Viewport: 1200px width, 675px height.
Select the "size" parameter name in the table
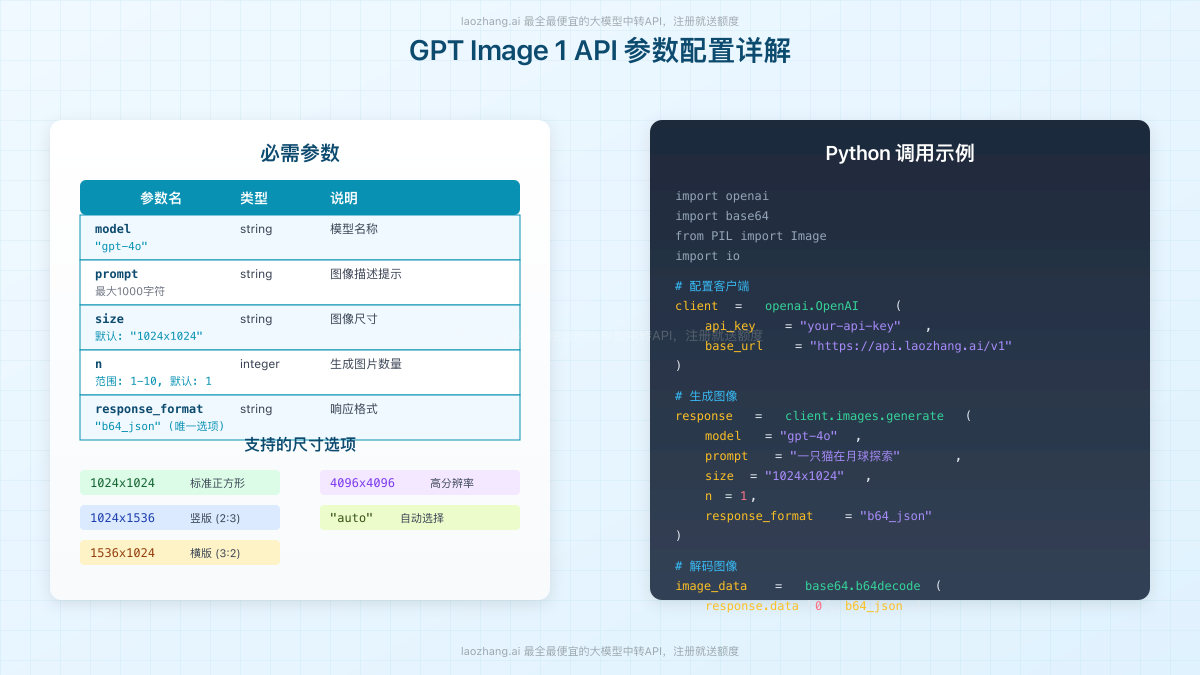pyautogui.click(x=109, y=319)
